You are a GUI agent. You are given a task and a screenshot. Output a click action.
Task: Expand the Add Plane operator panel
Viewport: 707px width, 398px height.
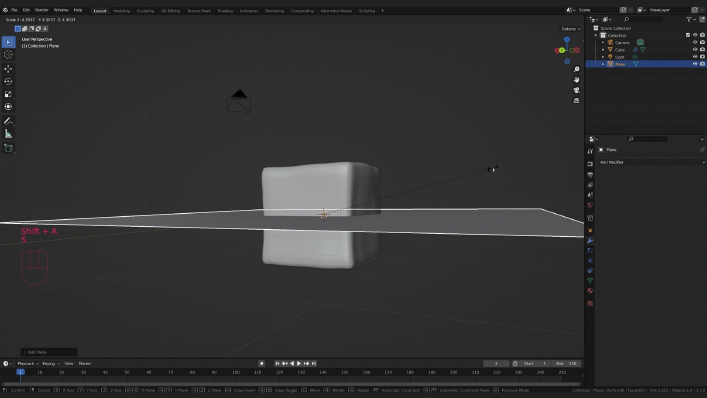tap(49, 352)
